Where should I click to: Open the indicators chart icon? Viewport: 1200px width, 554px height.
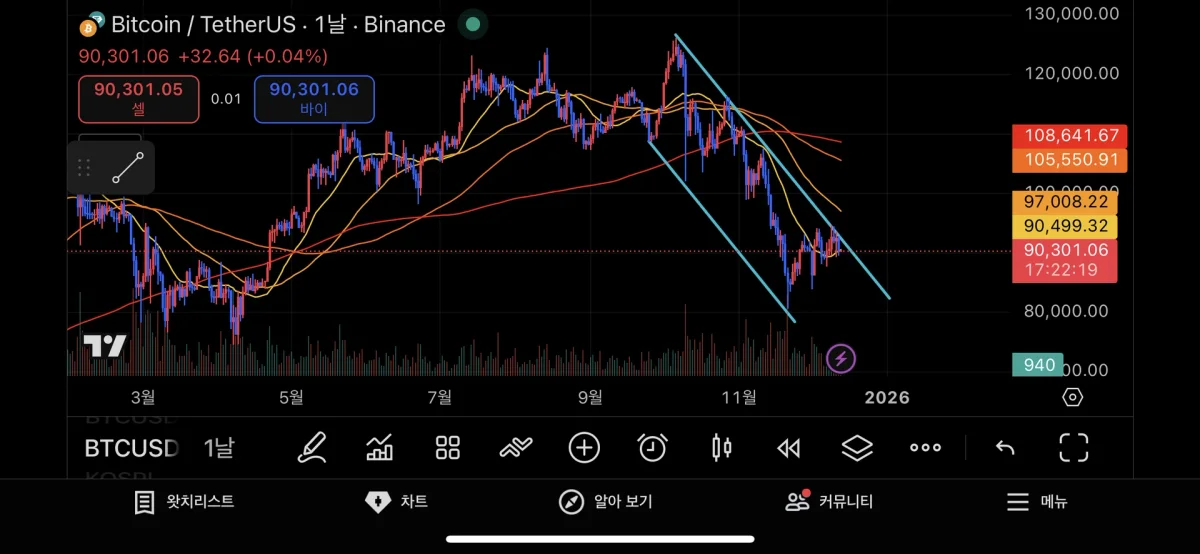[380, 447]
